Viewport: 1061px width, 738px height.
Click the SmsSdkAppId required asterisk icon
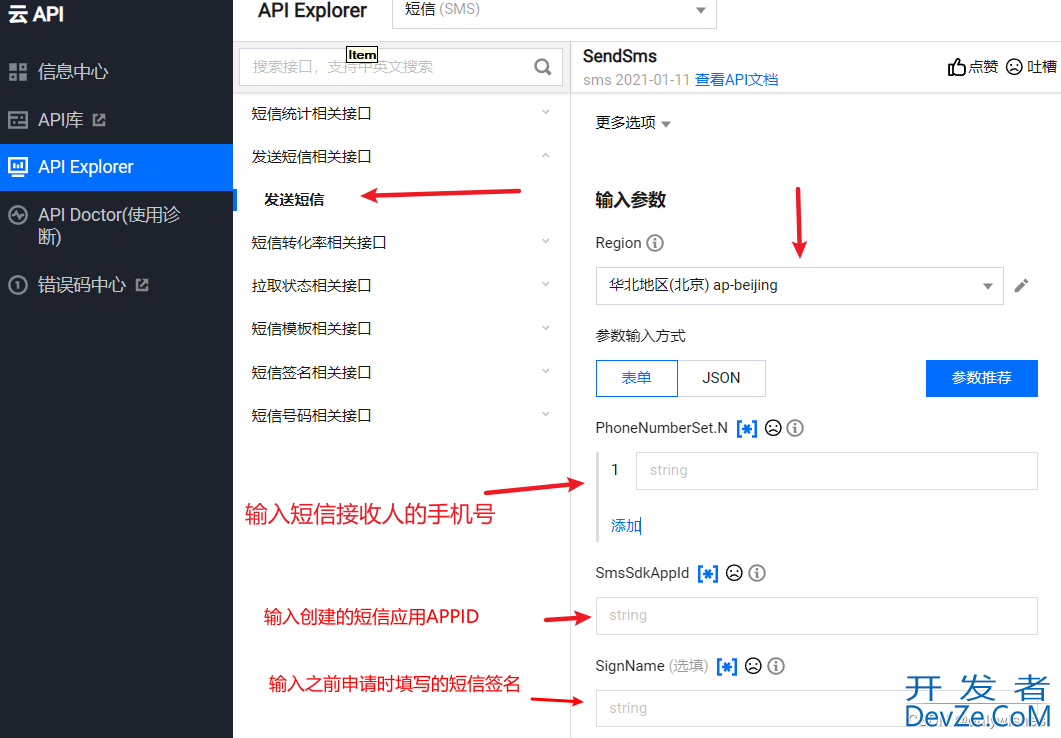[708, 574]
